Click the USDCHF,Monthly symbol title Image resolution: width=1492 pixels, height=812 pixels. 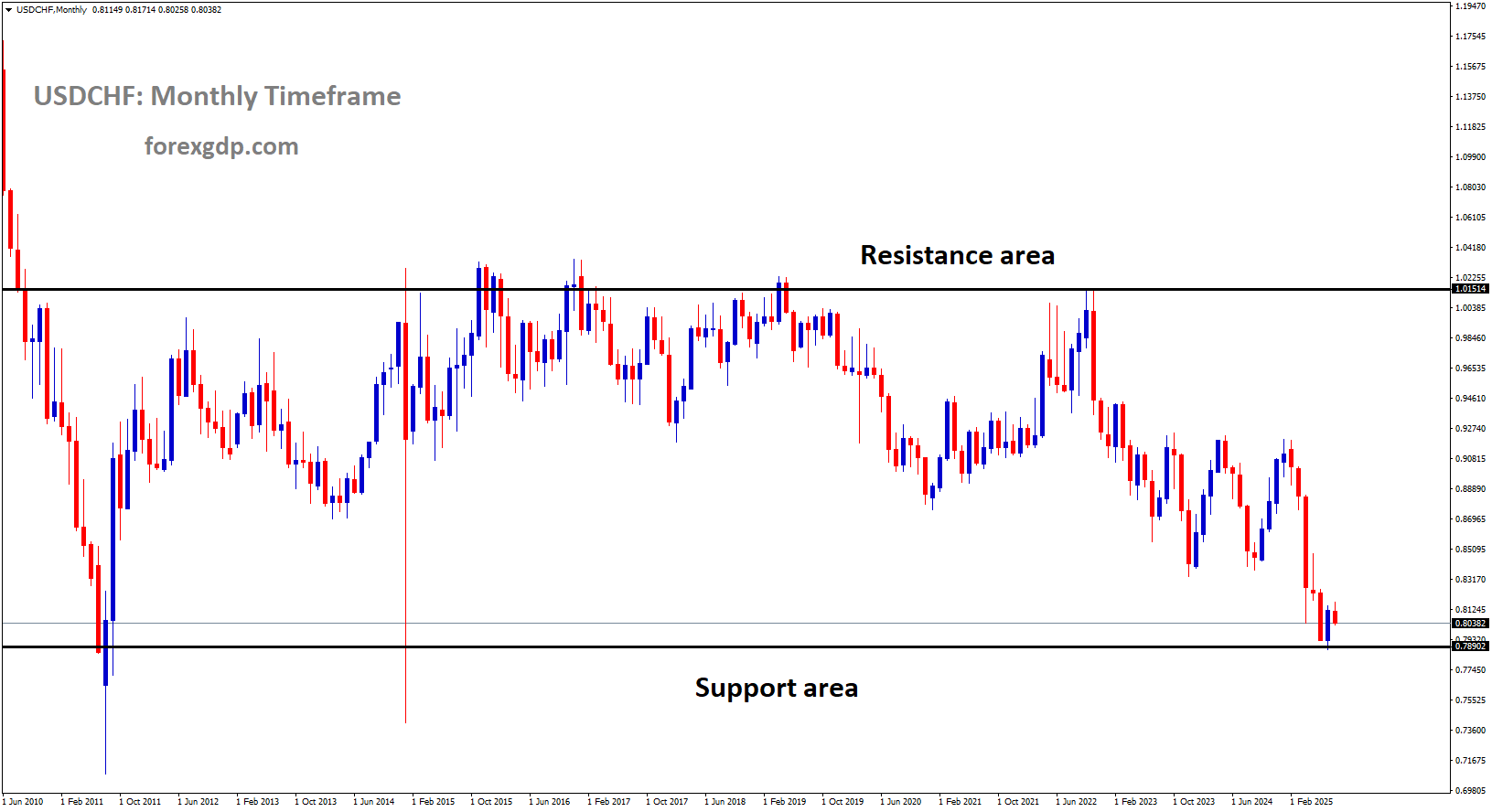pyautogui.click(x=51, y=10)
